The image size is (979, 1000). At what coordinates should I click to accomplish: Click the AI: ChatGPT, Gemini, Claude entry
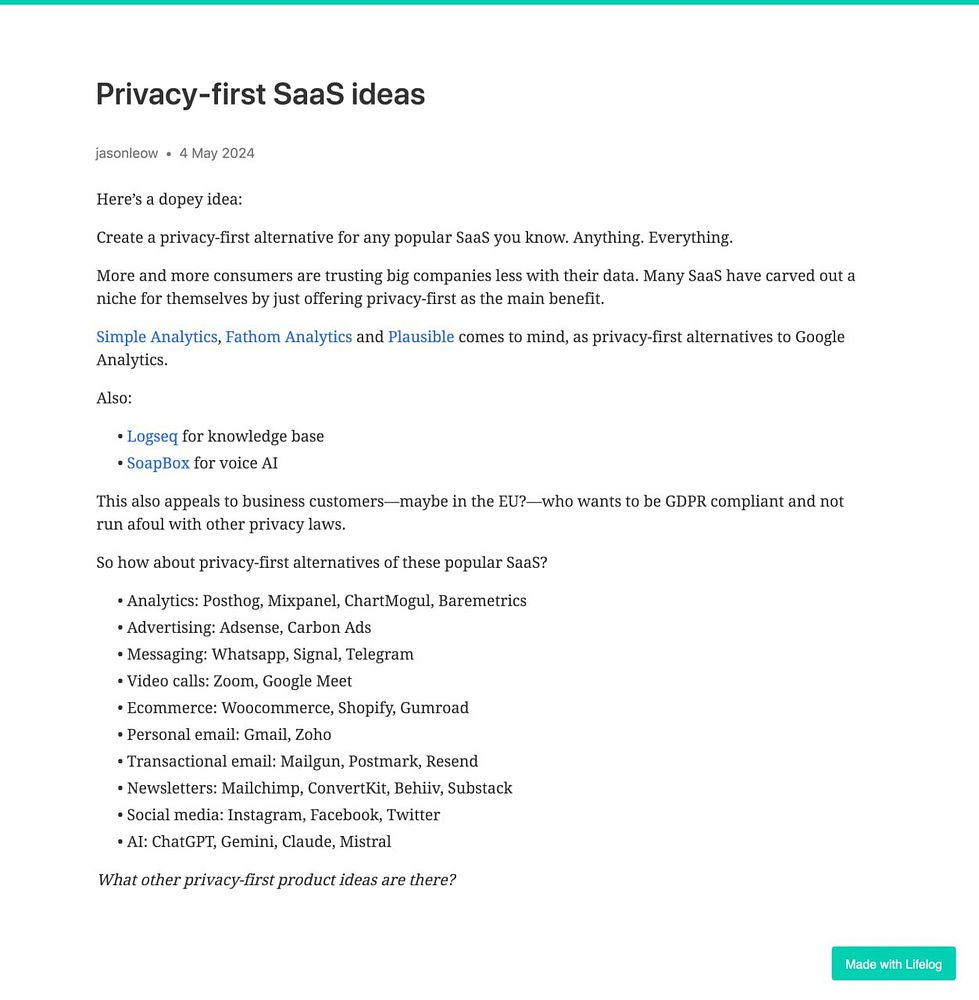[x=259, y=842]
